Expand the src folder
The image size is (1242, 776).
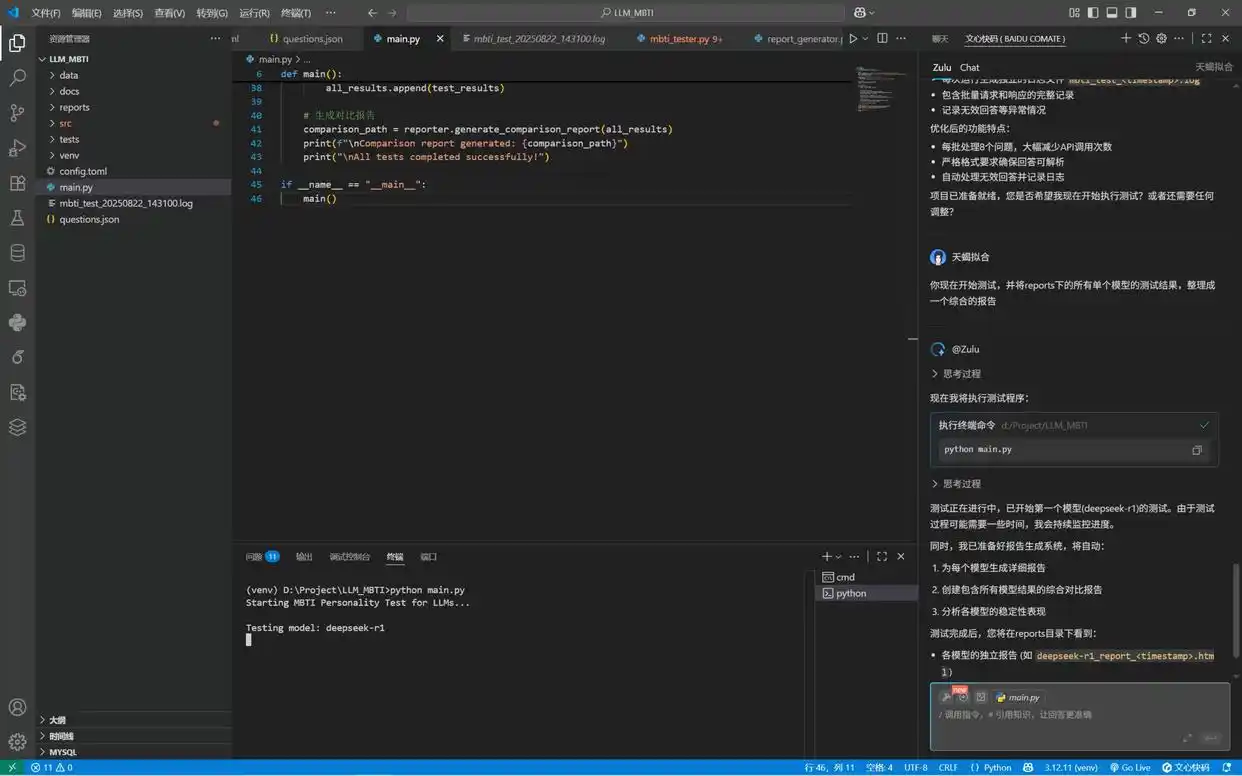(x=65, y=123)
